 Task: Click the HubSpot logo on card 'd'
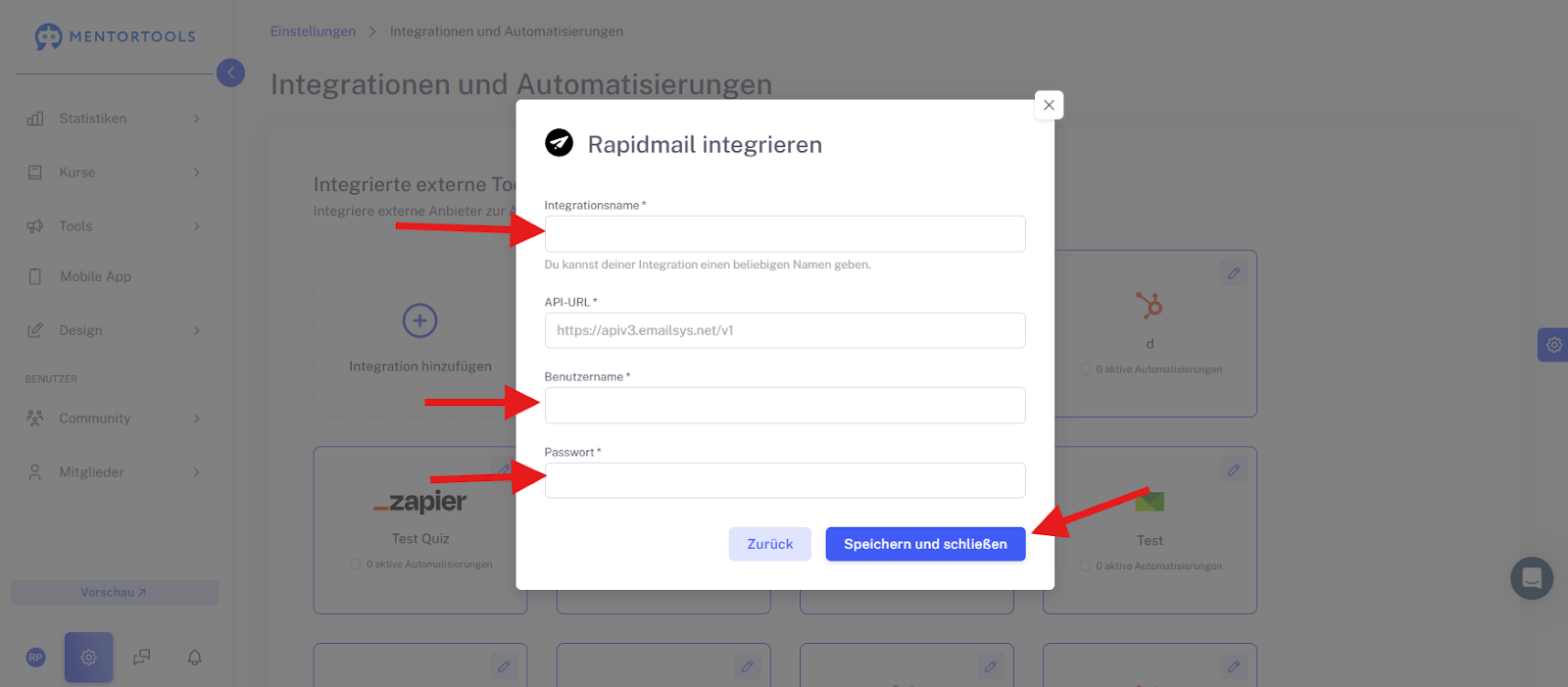coord(1150,306)
